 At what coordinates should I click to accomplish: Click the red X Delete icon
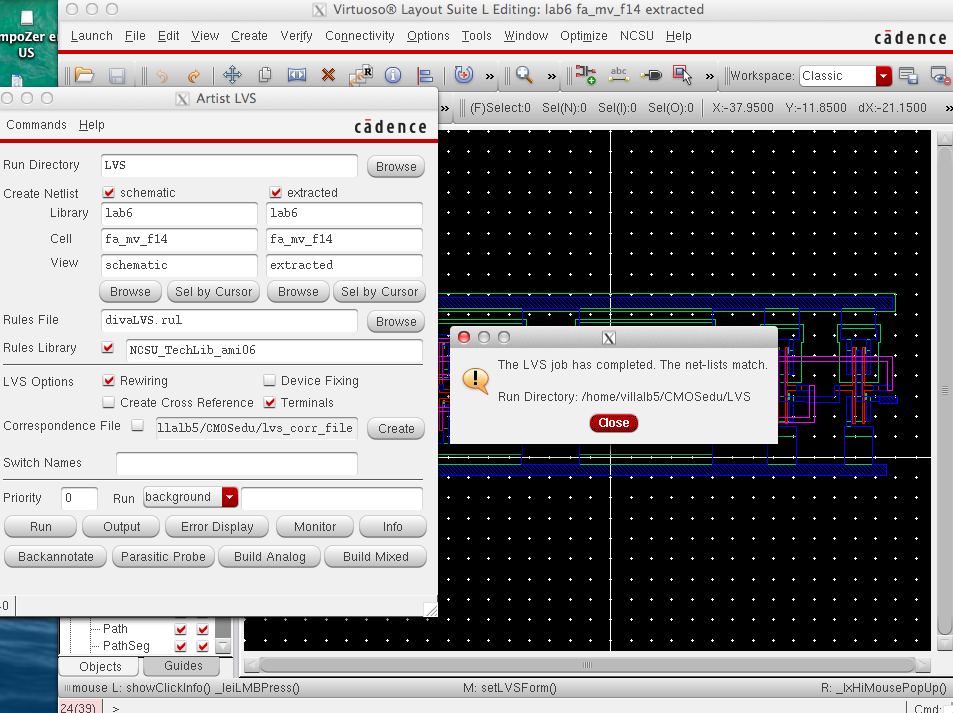(x=328, y=76)
